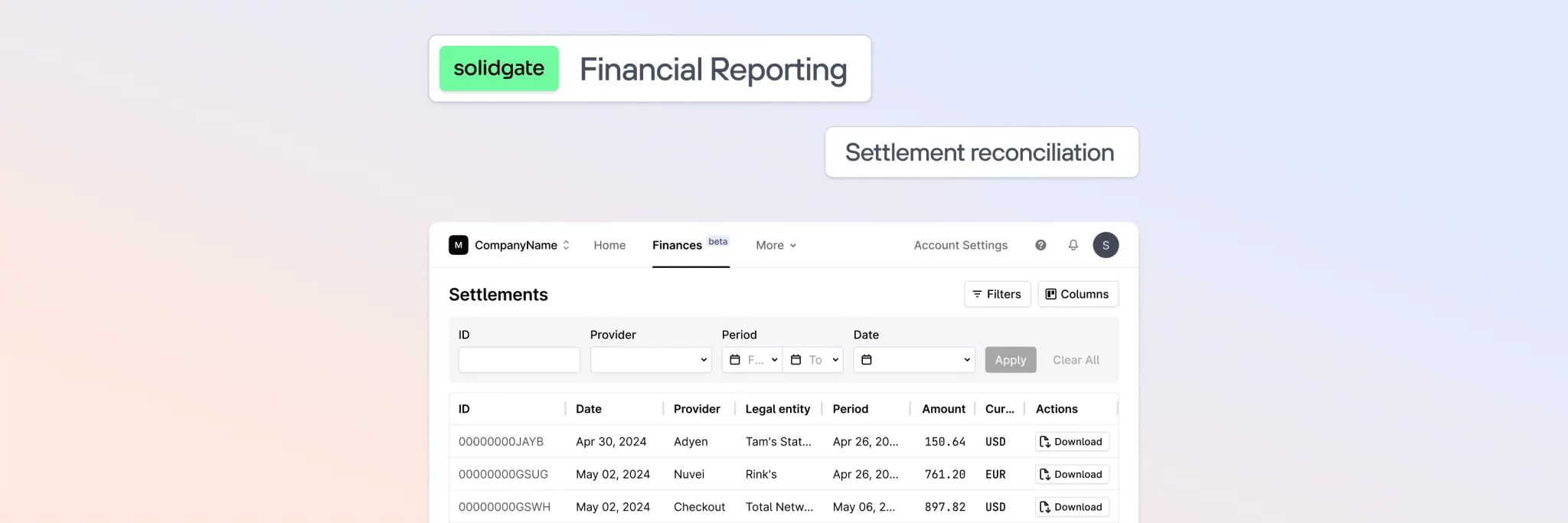The height and width of the screenshot is (523, 1568).
Task: Click the calendar icon in Period From field
Action: pyautogui.click(x=735, y=360)
